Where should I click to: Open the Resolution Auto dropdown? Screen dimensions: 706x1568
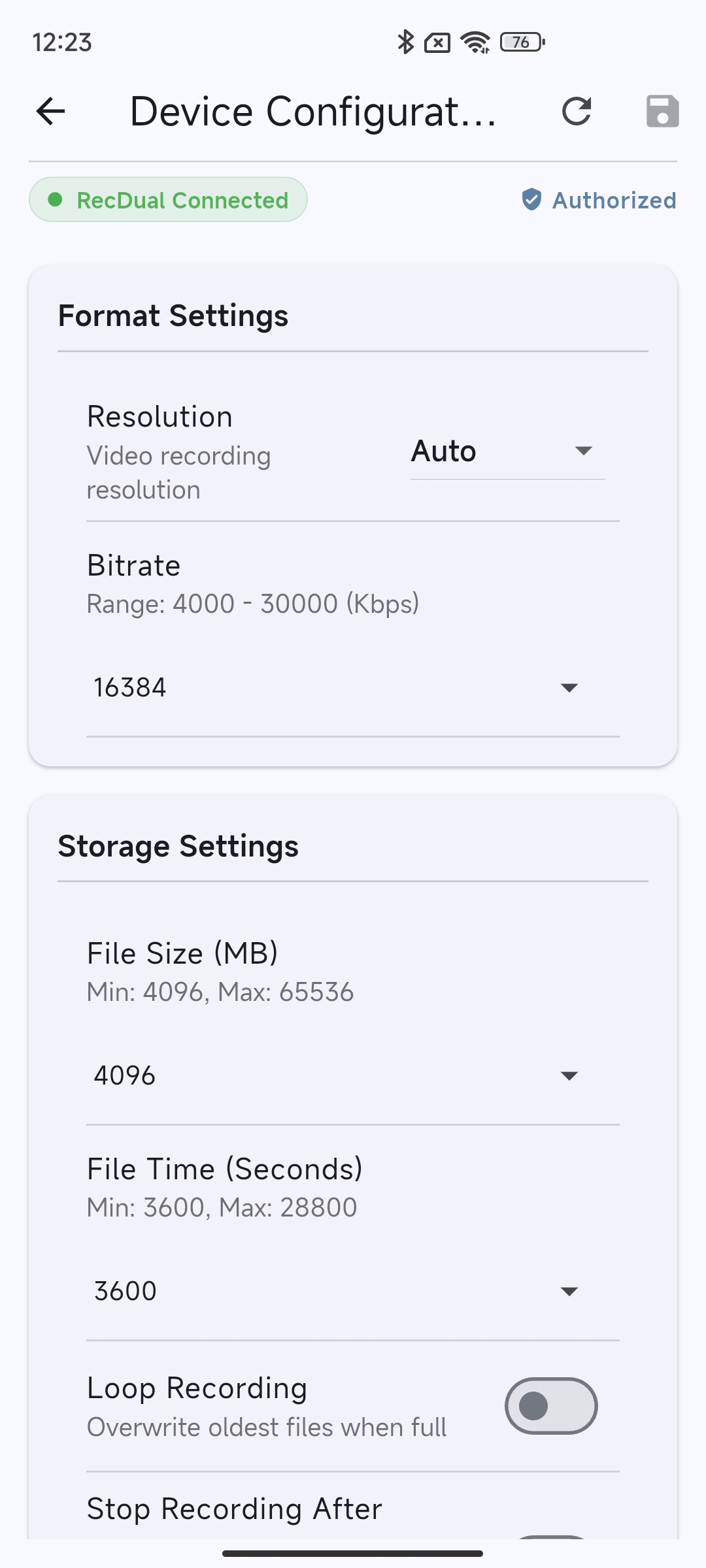click(x=507, y=451)
